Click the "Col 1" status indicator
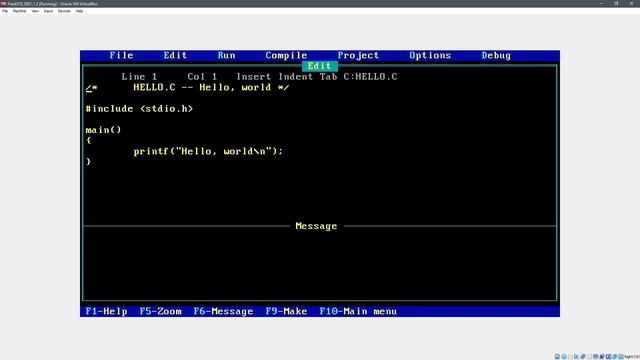 click(x=202, y=77)
